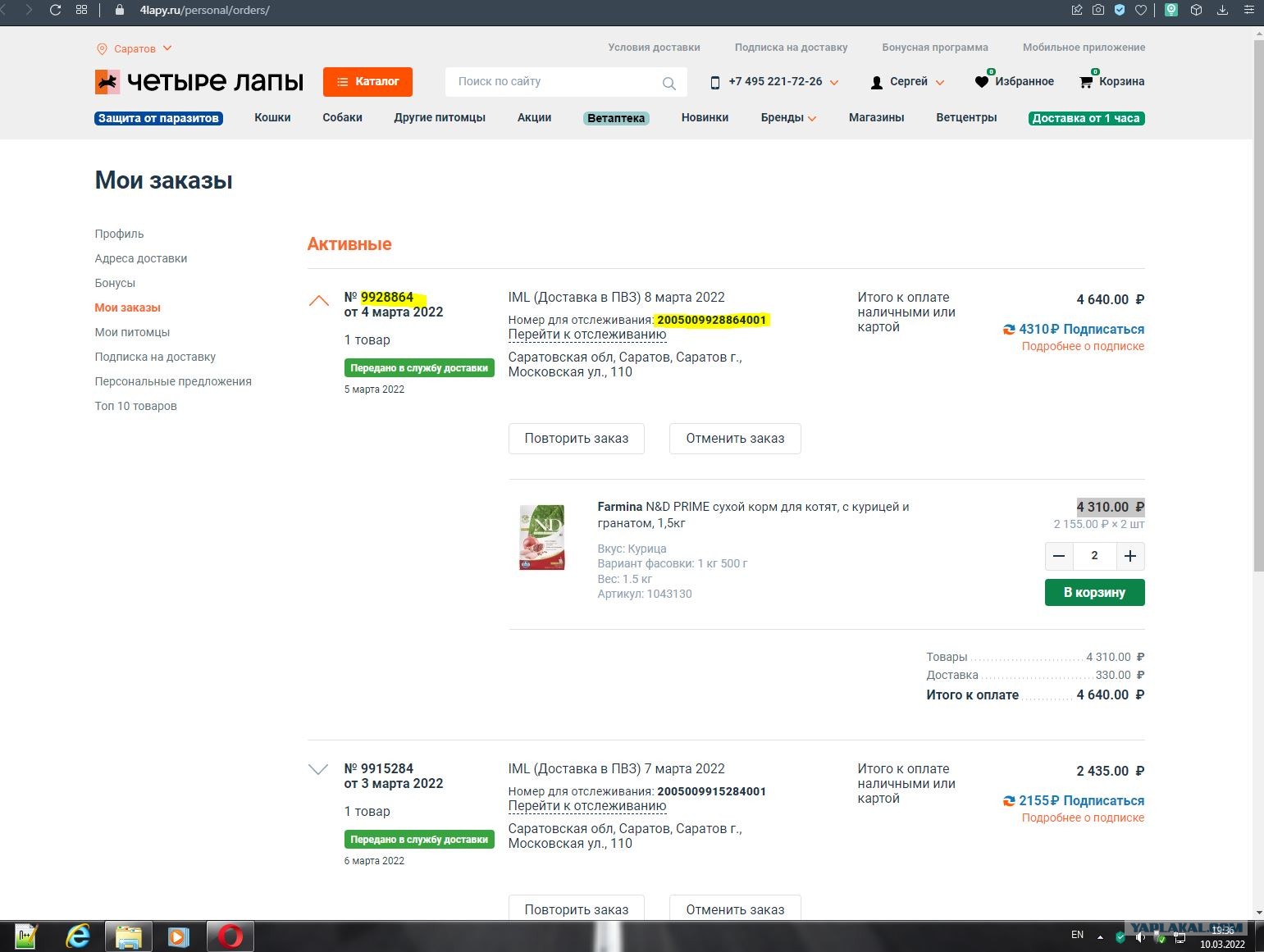Screen dimensions: 1264x952
Task: Click the volume speaker tray icon
Action: click(x=1140, y=936)
